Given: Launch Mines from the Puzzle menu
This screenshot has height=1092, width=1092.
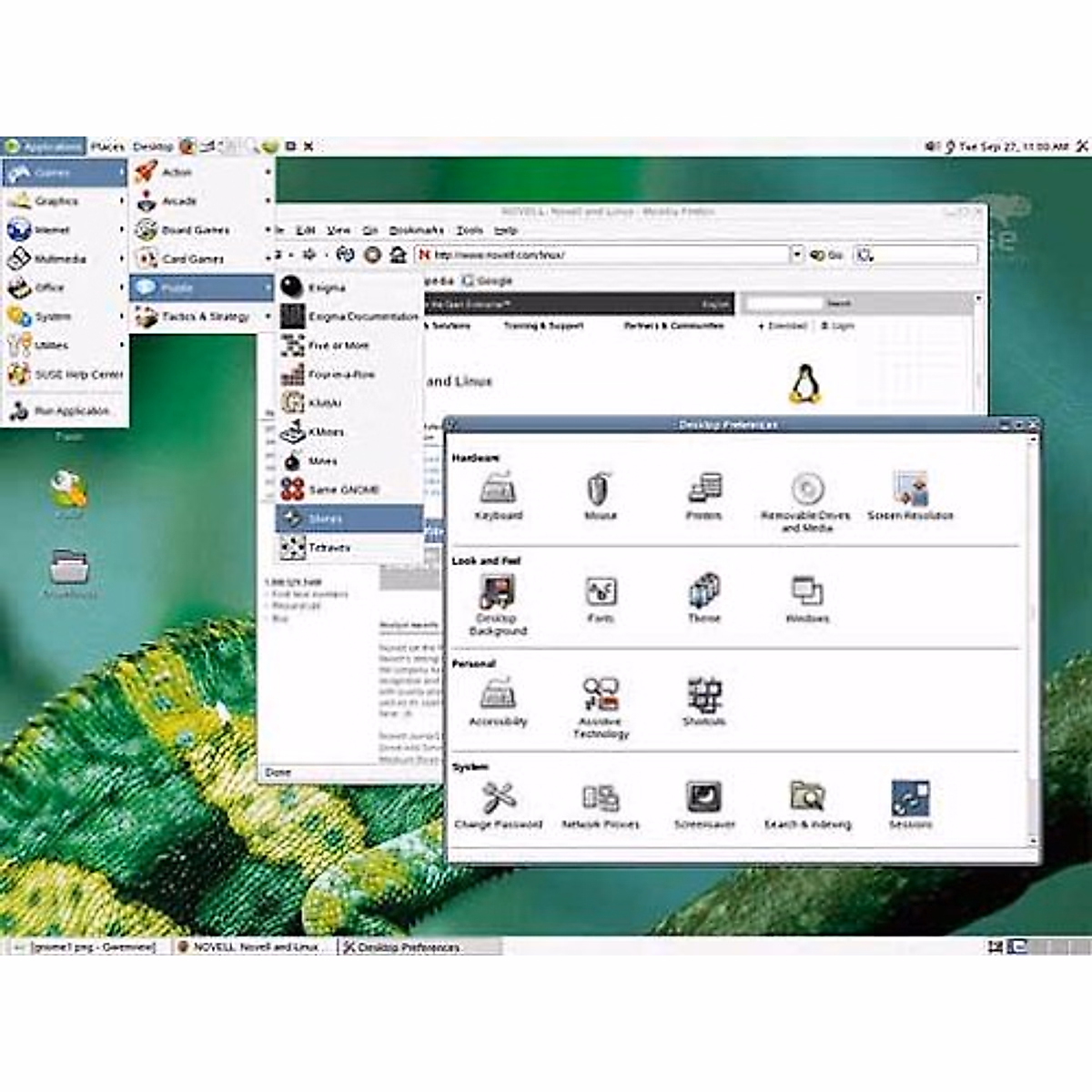Looking at the screenshot, I should coord(322,461).
